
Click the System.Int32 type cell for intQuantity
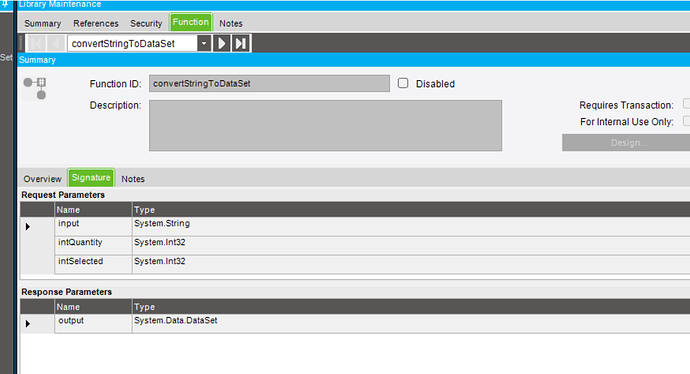click(x=411, y=246)
